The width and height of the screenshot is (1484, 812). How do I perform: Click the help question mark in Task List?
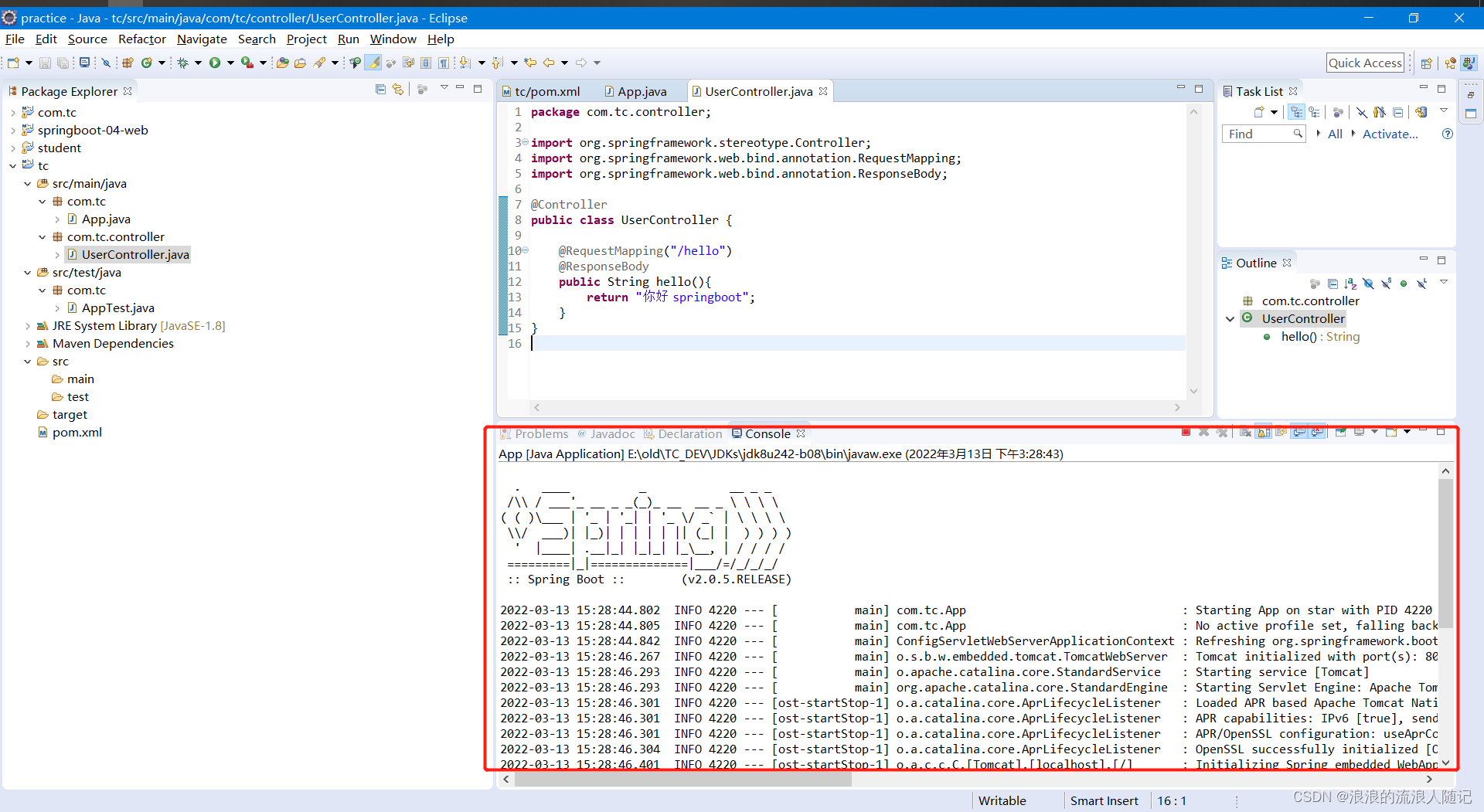(x=1448, y=134)
